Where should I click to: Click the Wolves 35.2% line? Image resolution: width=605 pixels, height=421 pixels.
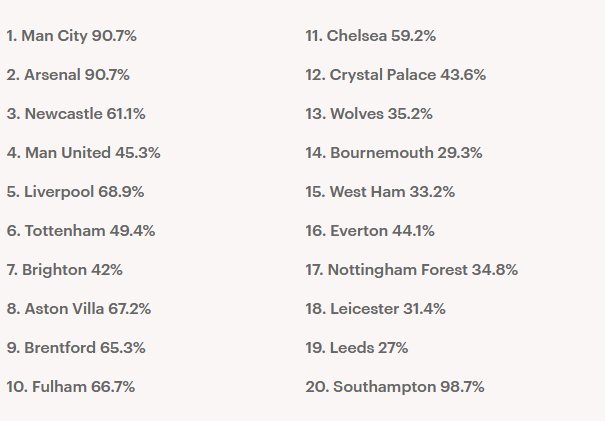[x=369, y=114]
